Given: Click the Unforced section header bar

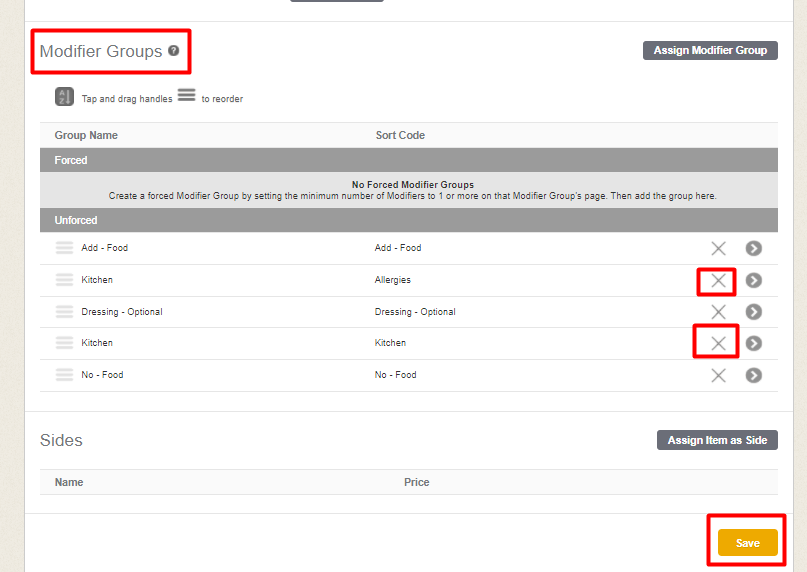Looking at the screenshot, I should (x=409, y=220).
